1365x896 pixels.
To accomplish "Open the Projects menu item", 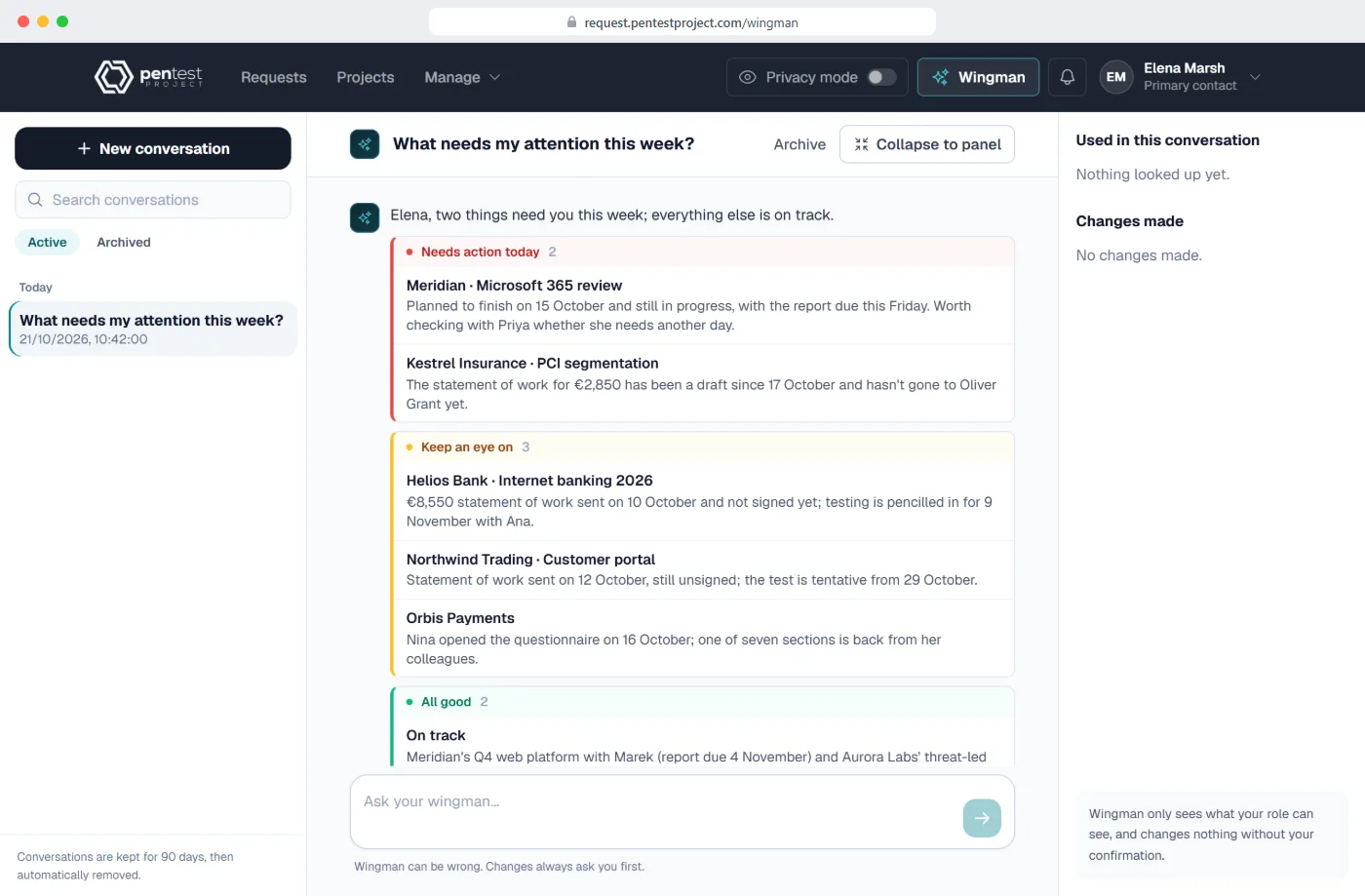I will point(366,77).
